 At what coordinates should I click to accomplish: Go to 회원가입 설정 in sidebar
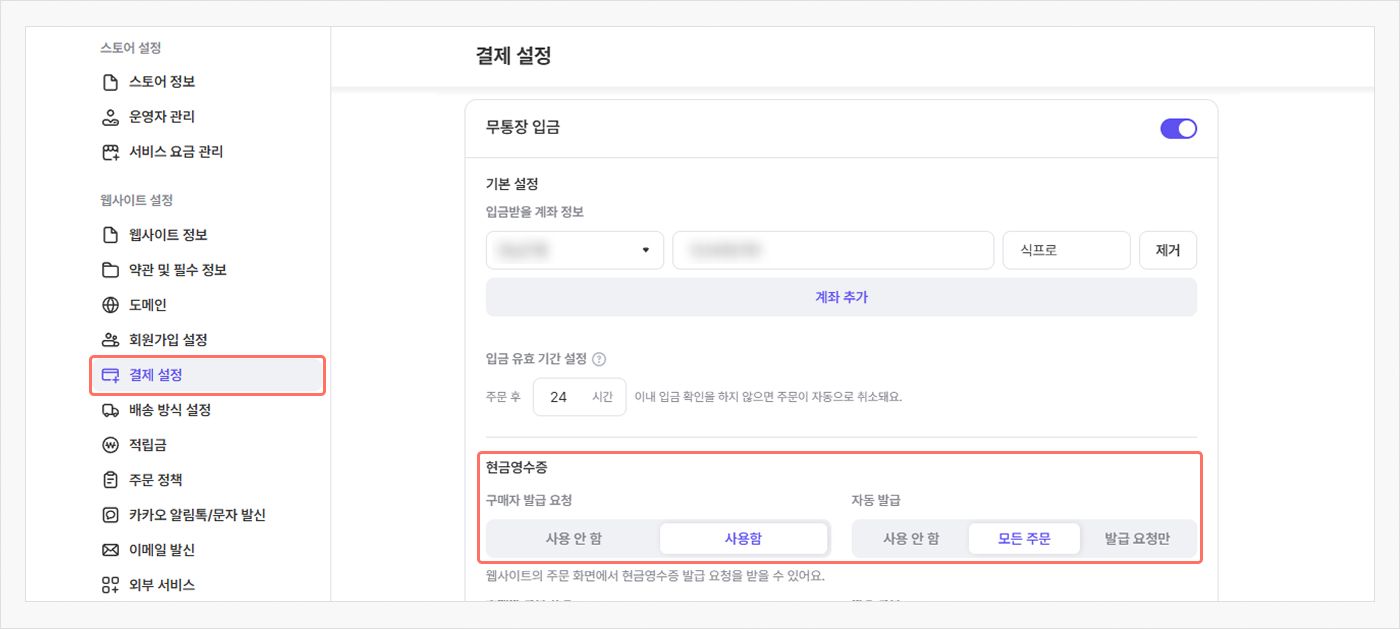click(168, 340)
